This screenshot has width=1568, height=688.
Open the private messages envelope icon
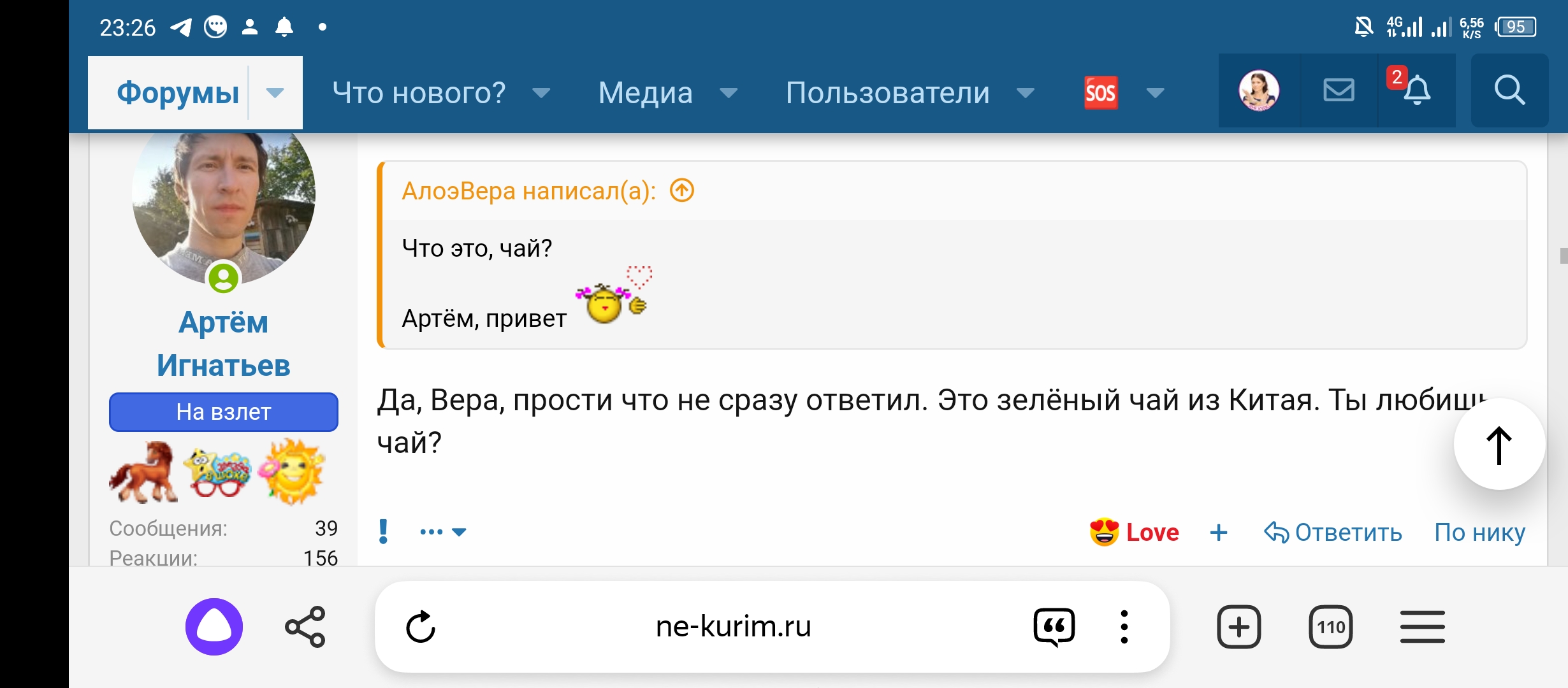point(1339,90)
